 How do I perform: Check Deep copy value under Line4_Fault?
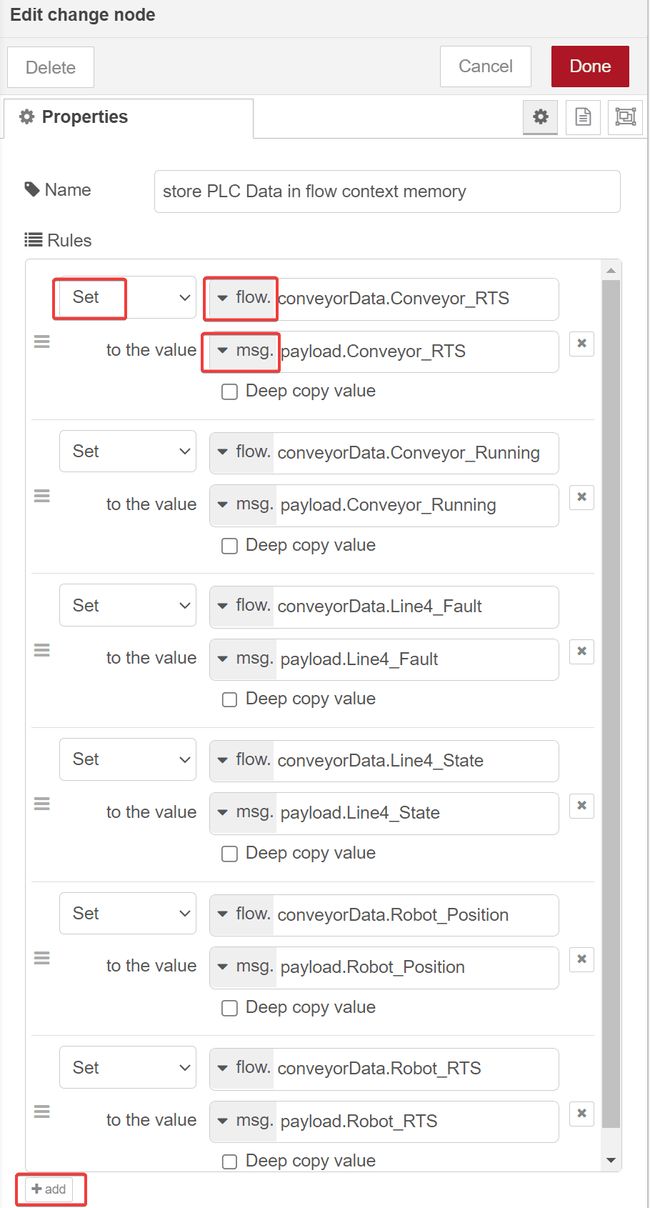point(229,699)
